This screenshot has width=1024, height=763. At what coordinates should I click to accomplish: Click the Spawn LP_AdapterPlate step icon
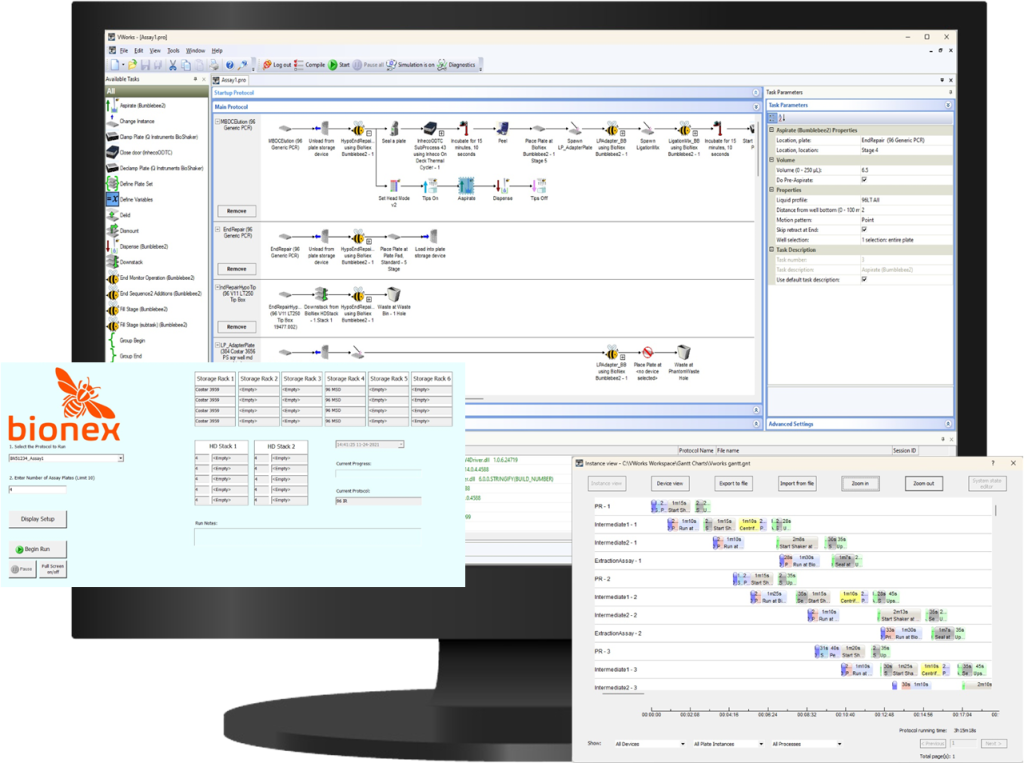[575, 128]
